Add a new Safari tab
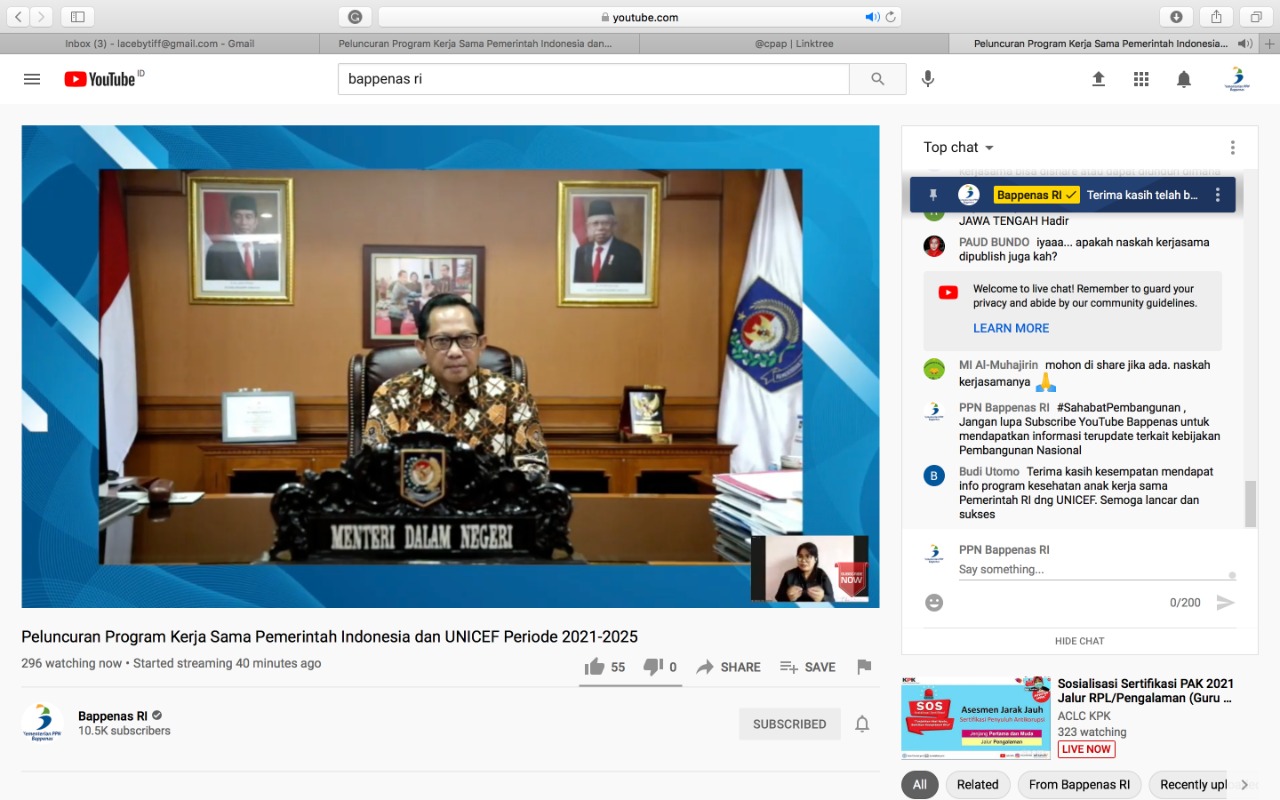This screenshot has height=800, width=1280. [x=1270, y=44]
